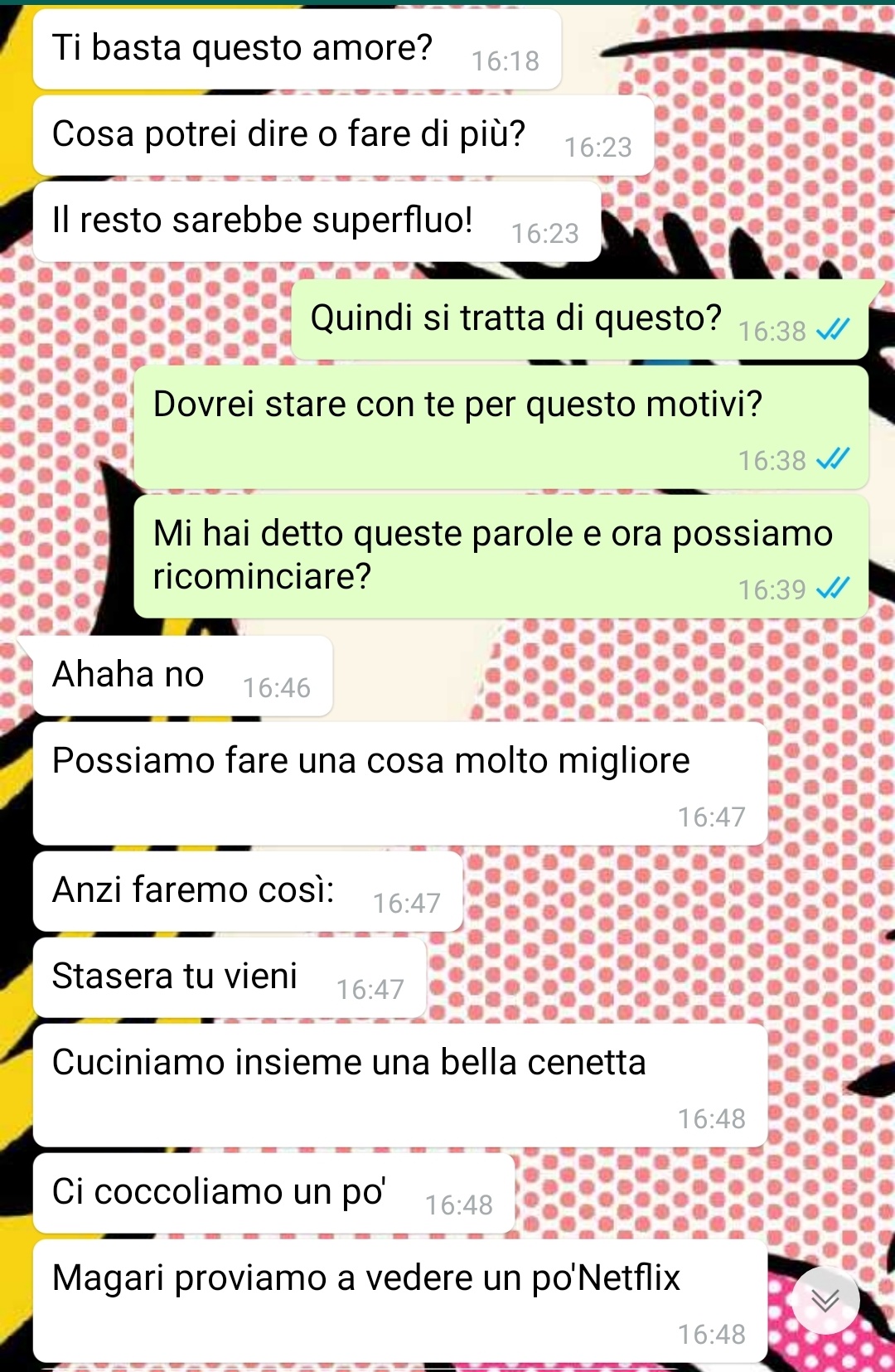Image resolution: width=895 pixels, height=1372 pixels.
Task: Tap blue ticks on 'Mi hai detto queste parole' message
Action: tap(833, 589)
